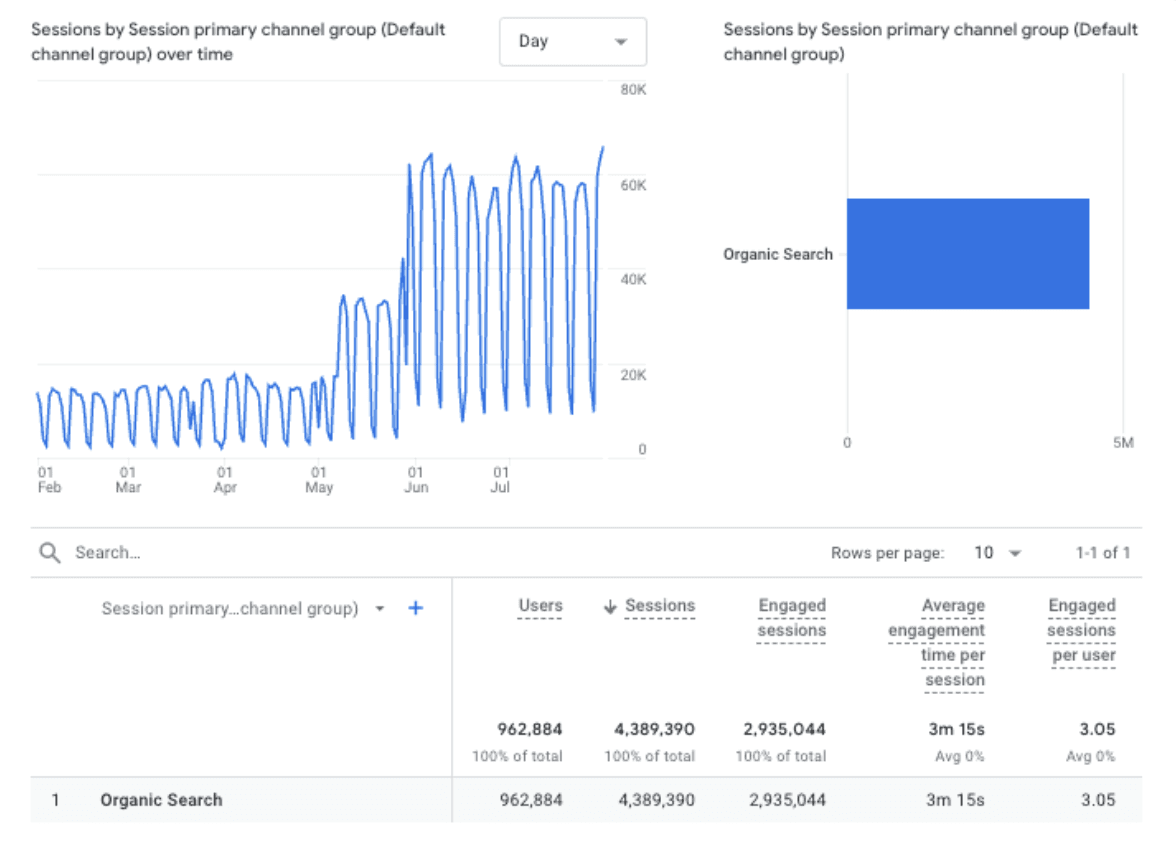Screen dimensions: 1176x858
Task: Click the 3m 15s value in Organic Search row
Action: coord(956,800)
